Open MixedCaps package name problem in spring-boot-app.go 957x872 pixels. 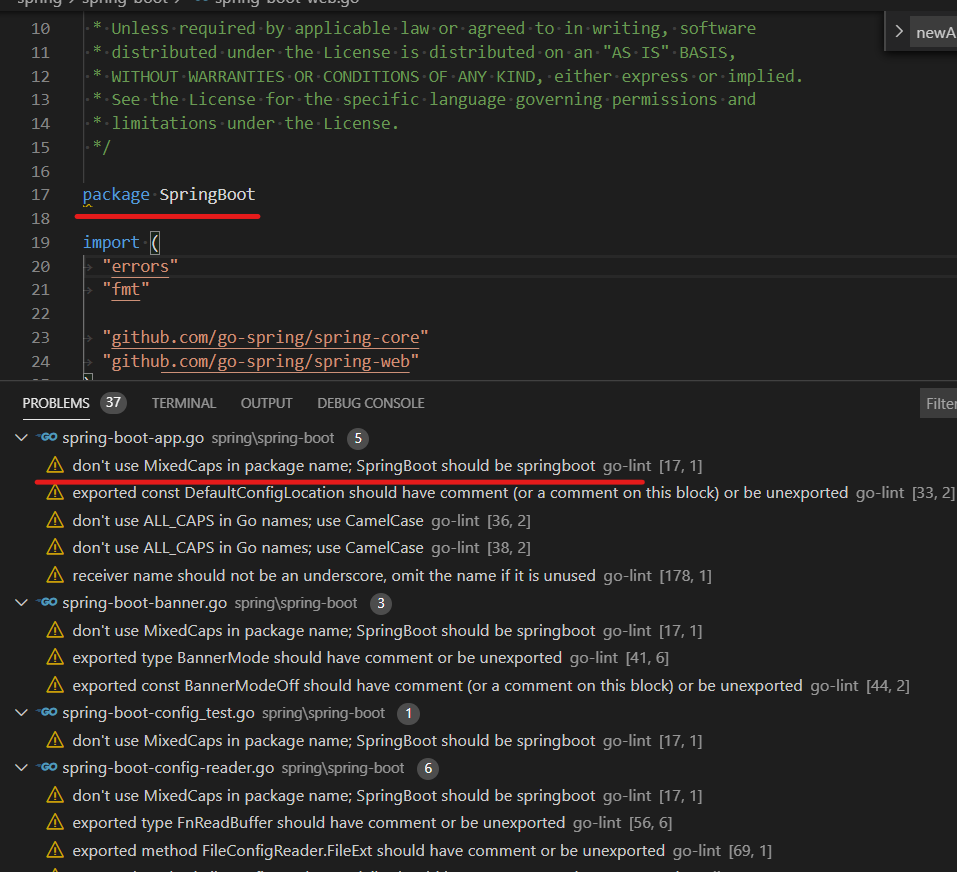pos(334,466)
